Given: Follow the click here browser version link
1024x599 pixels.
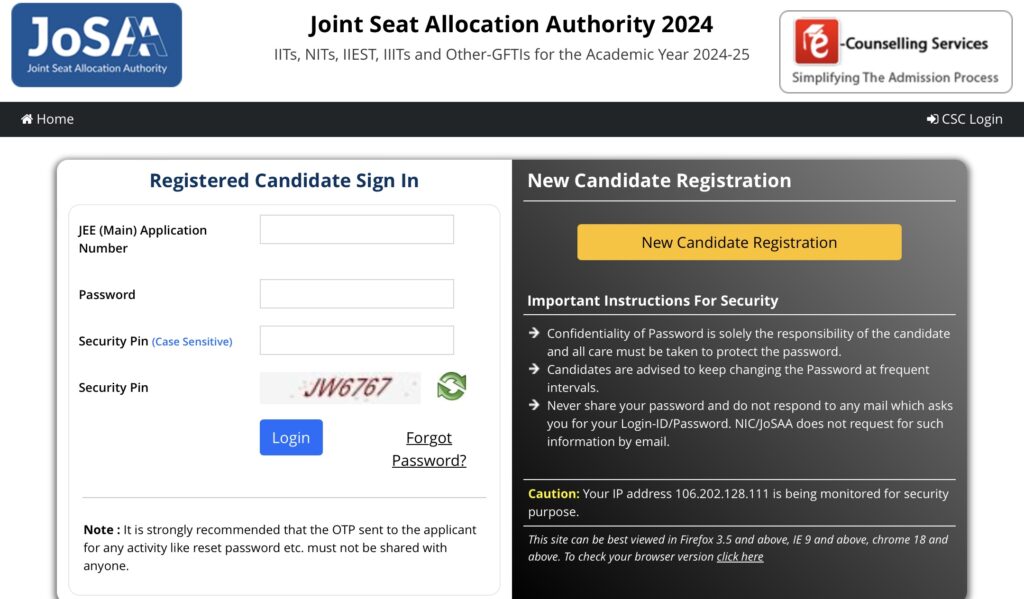Looking at the screenshot, I should pyautogui.click(x=740, y=557).
